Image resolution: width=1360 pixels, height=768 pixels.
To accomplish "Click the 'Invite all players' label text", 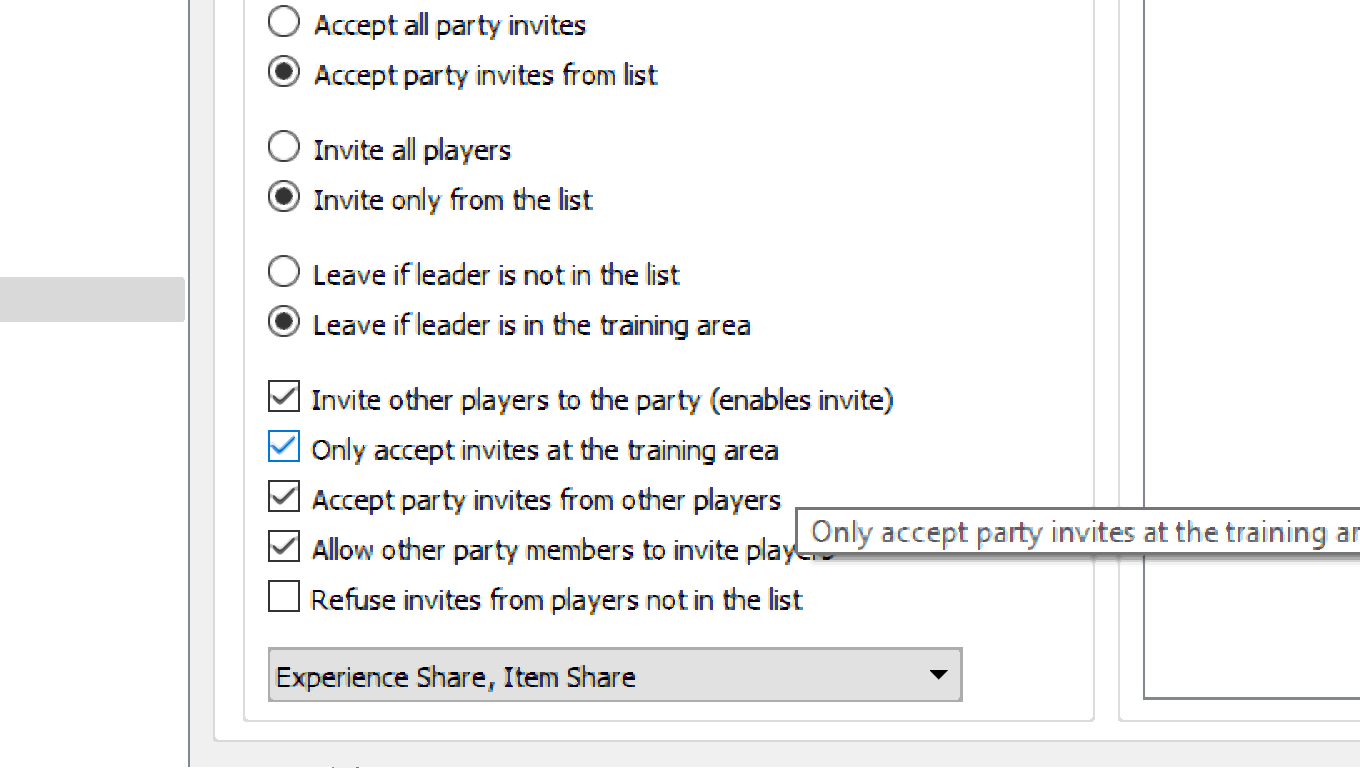I will coord(412,150).
